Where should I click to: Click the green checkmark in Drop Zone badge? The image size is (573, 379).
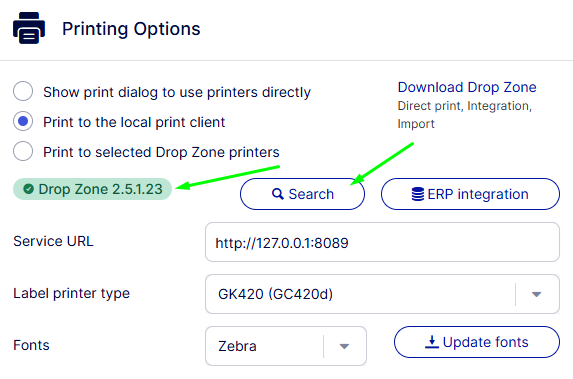[29, 189]
